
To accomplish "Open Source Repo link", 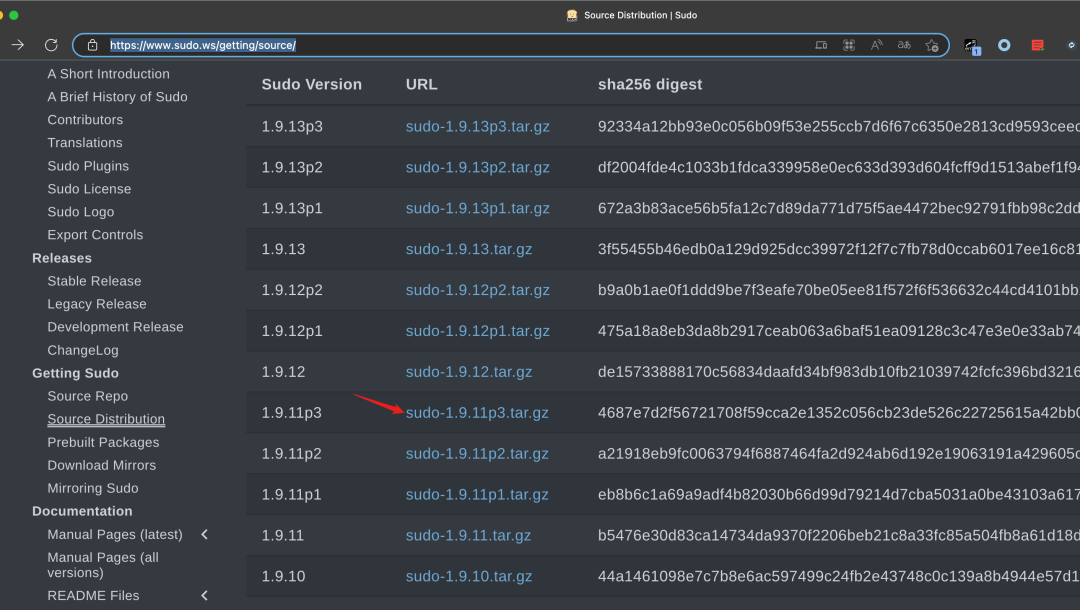I will 87,396.
